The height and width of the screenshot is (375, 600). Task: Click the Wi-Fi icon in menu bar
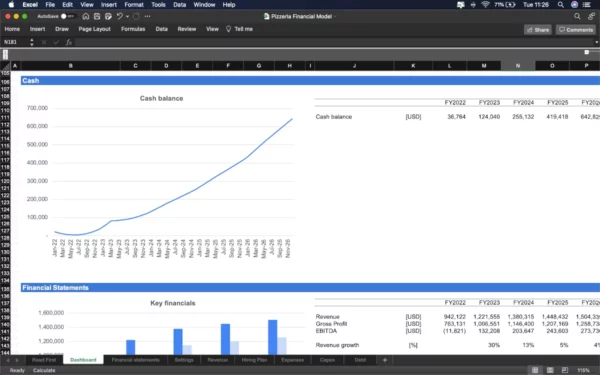coord(485,5)
